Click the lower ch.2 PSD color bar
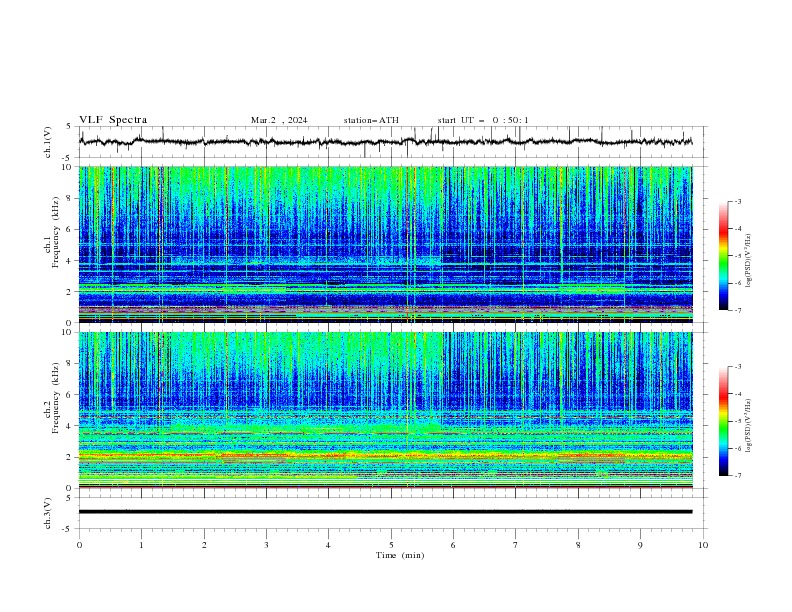 coord(723,421)
